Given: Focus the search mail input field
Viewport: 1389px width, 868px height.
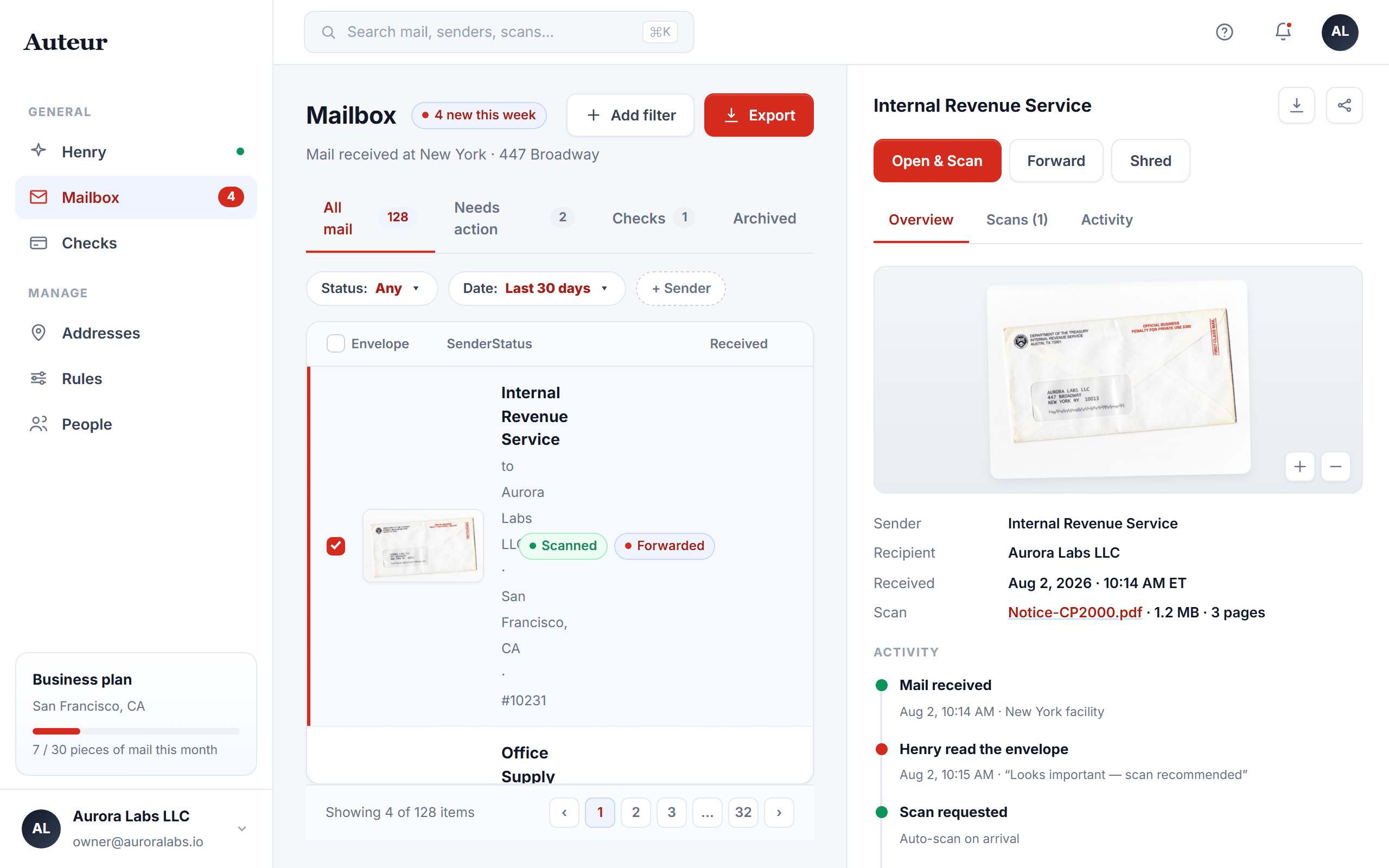Looking at the screenshot, I should pos(499,32).
